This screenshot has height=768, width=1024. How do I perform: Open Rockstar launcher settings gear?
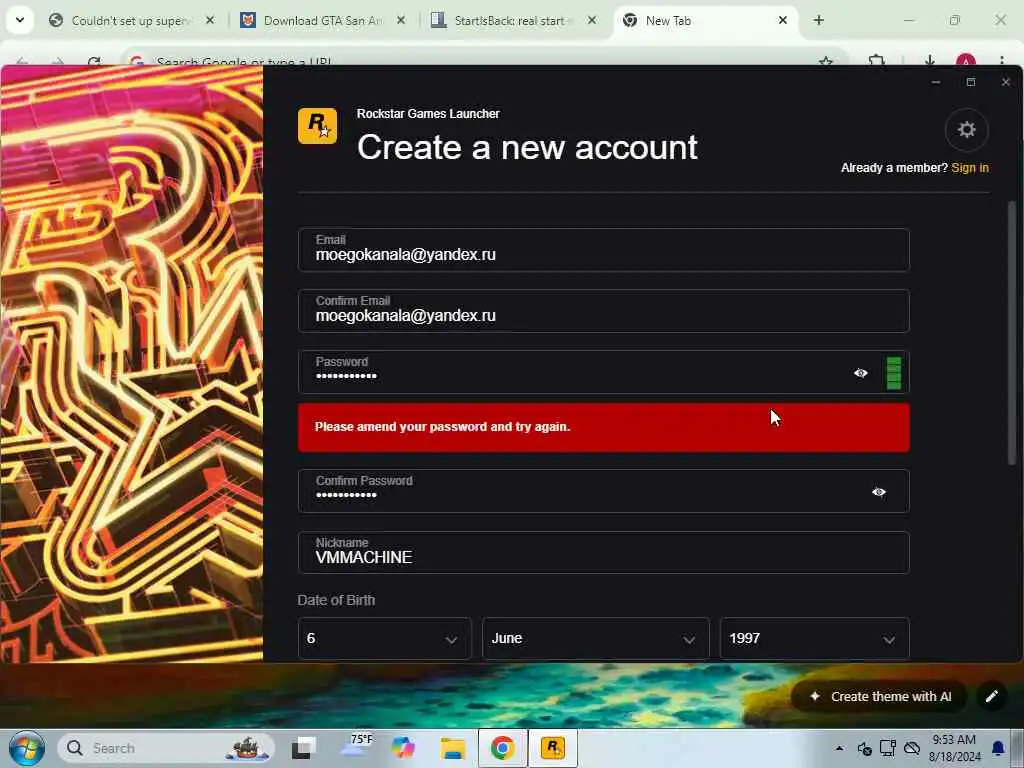tap(966, 129)
